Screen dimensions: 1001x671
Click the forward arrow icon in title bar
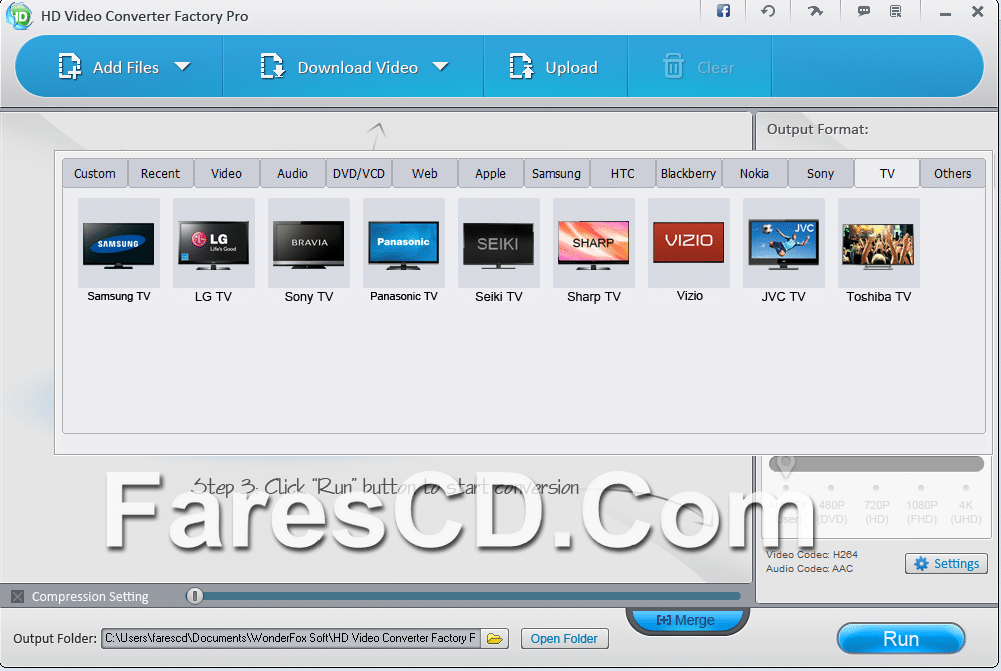(x=815, y=11)
